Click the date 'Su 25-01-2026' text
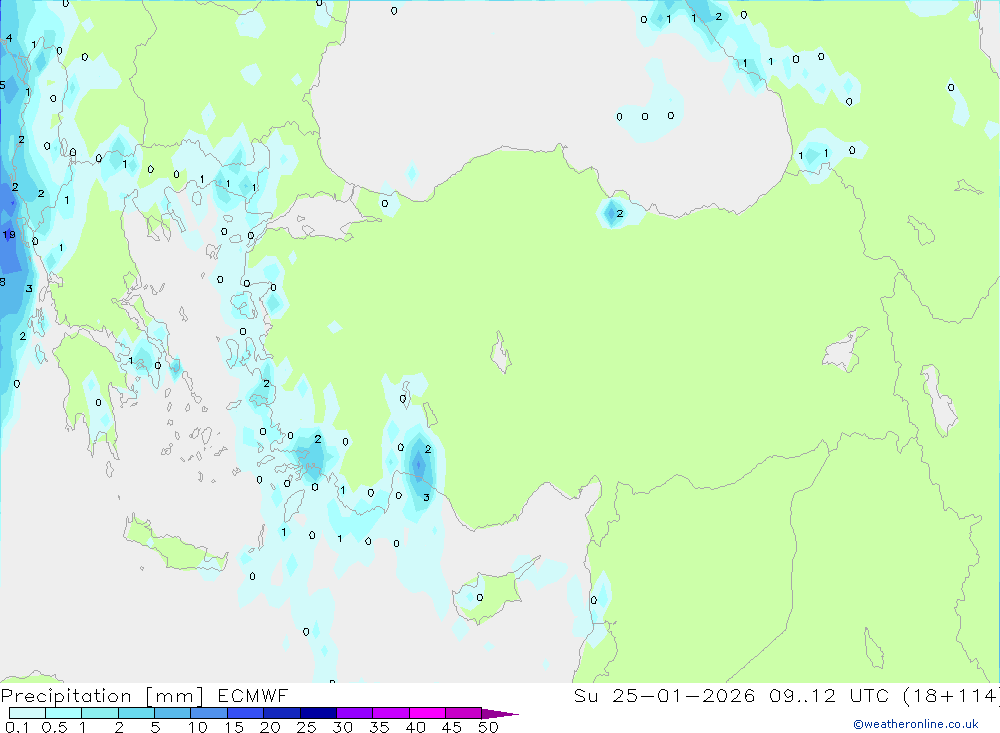This screenshot has width=1000, height=733. click(x=664, y=695)
